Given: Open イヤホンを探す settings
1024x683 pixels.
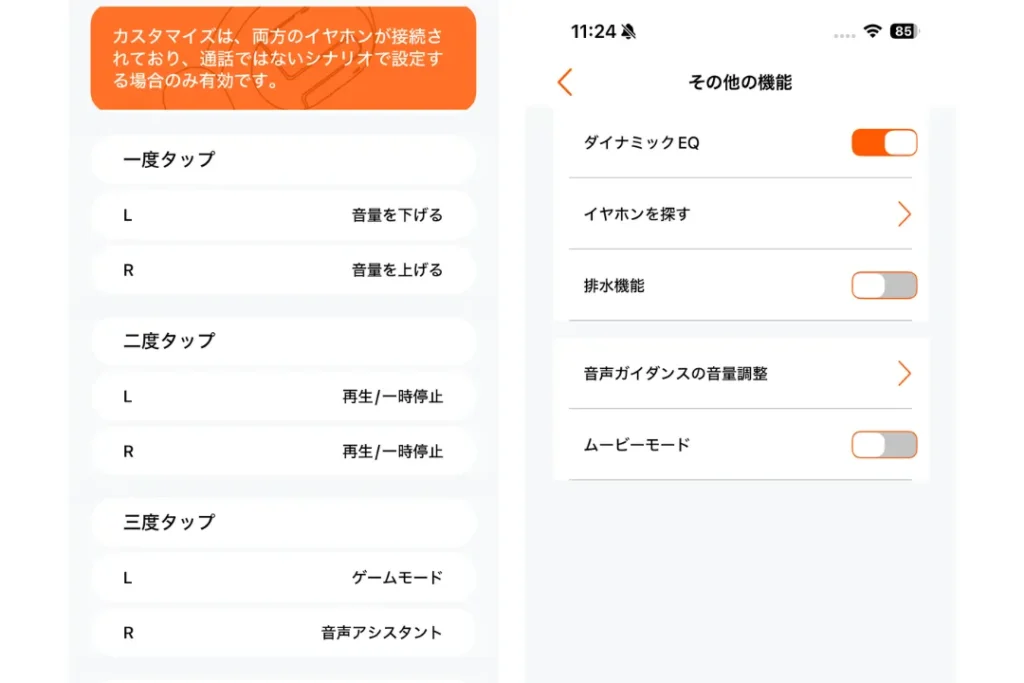Looking at the screenshot, I should coord(740,213).
